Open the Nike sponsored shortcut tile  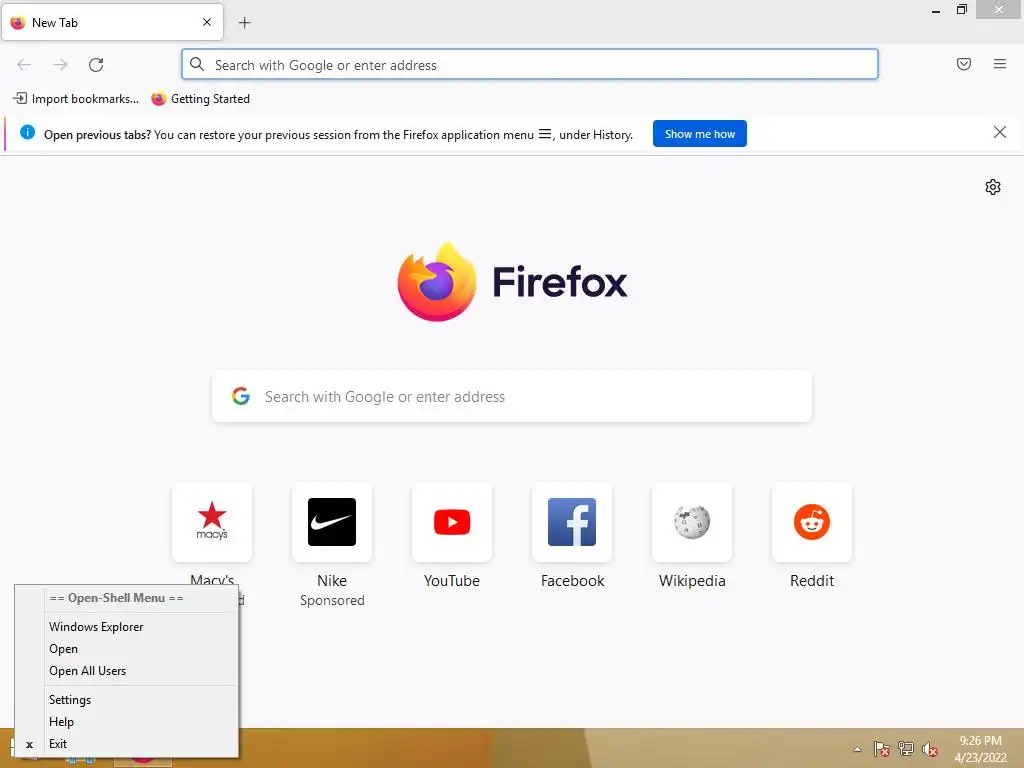pos(332,522)
